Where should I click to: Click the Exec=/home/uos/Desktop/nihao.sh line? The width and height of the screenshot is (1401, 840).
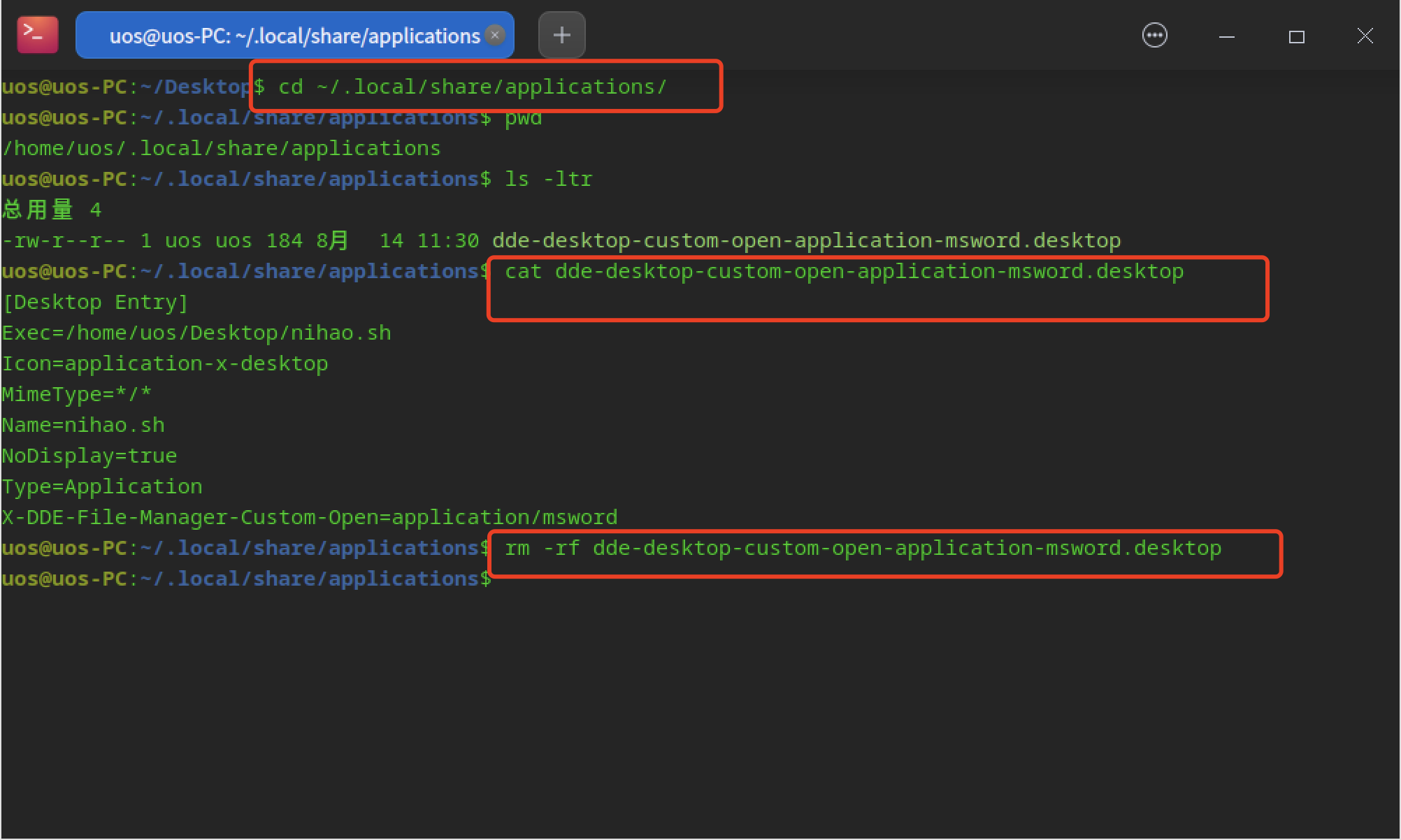point(196,333)
